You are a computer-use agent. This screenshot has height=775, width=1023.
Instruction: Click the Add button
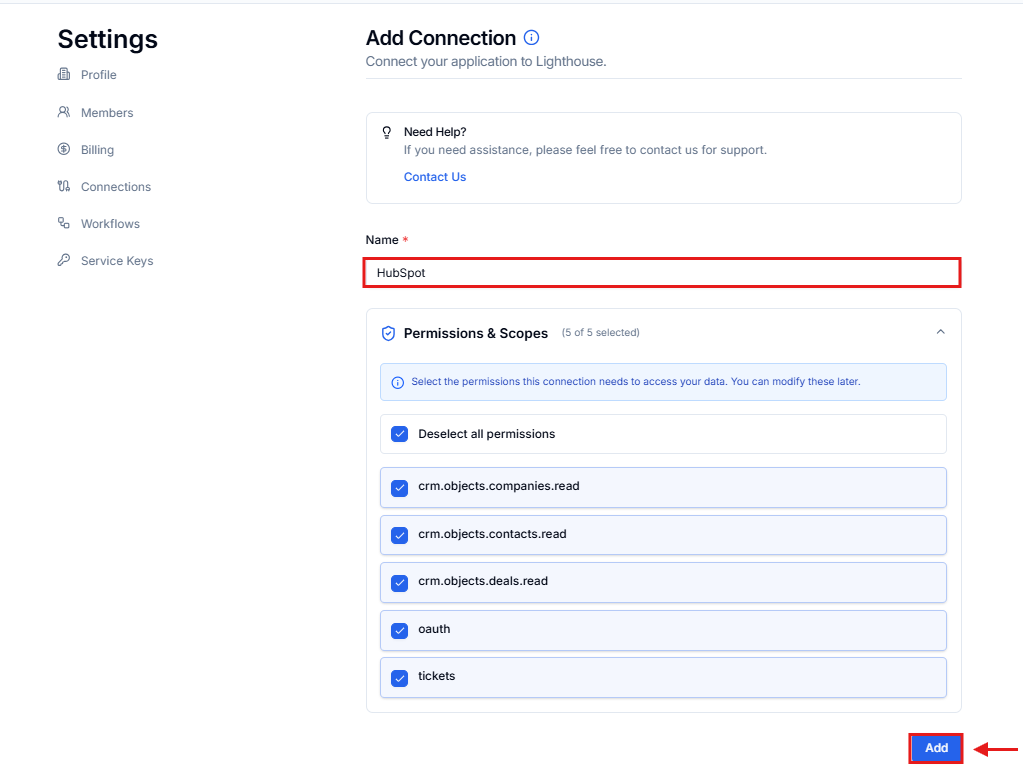pos(936,748)
